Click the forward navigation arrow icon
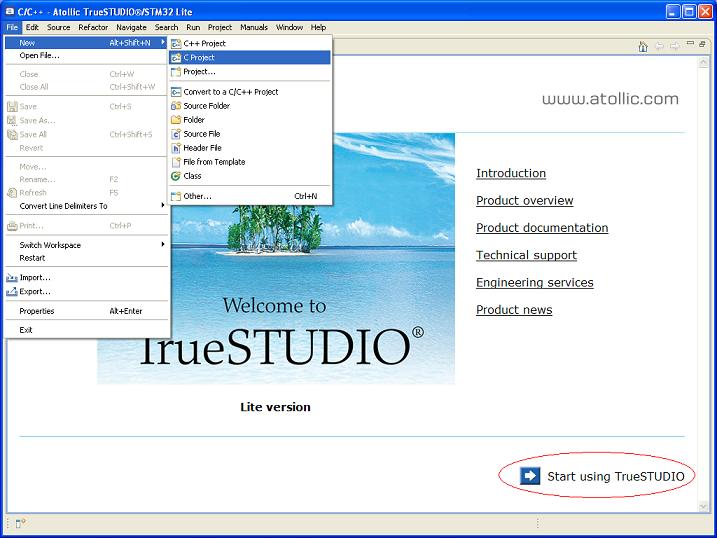Screen dimensions: 717x538 [675, 46]
